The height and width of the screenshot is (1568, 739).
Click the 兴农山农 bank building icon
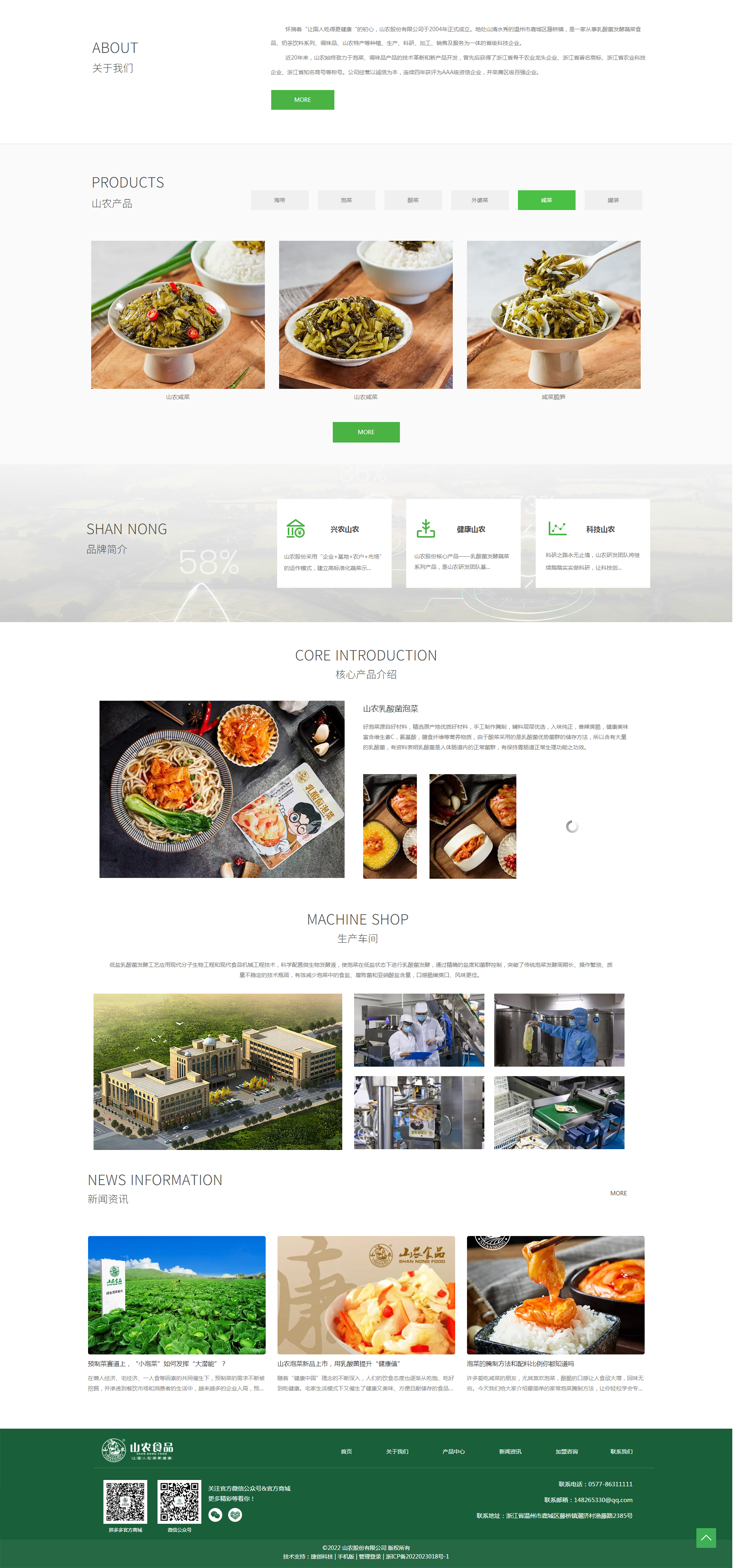pos(296,528)
